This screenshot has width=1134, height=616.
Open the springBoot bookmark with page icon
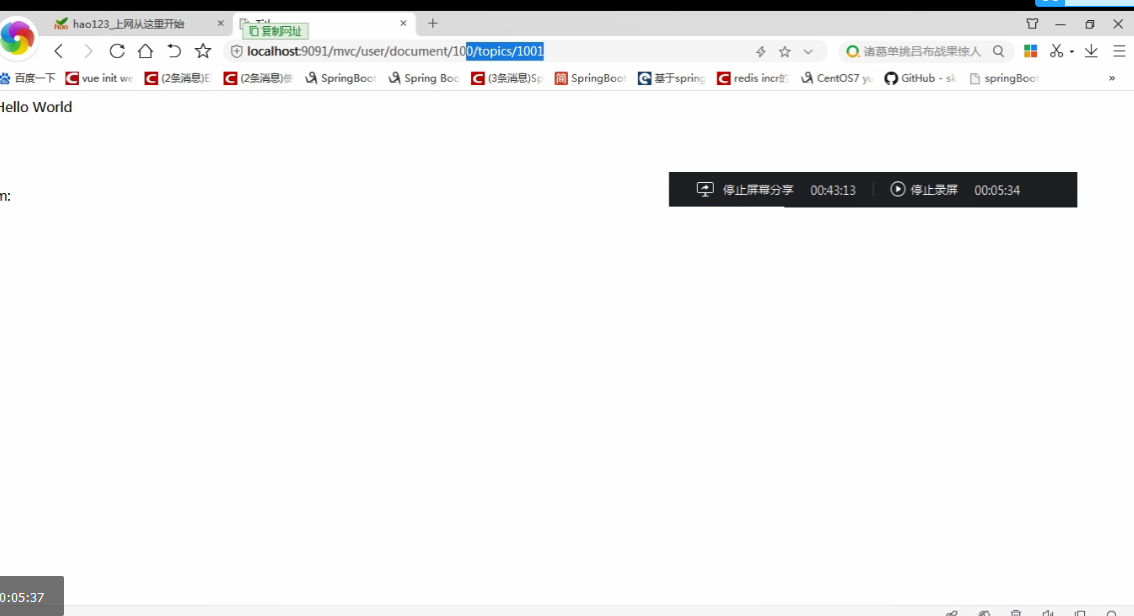click(1004, 78)
